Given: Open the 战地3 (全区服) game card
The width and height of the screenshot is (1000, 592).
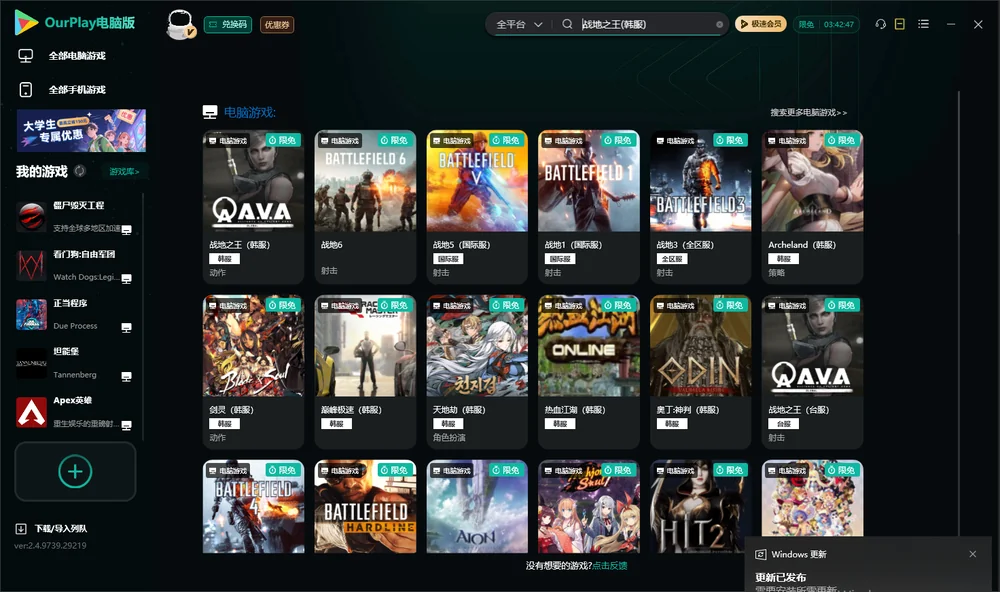Looking at the screenshot, I should coord(701,207).
